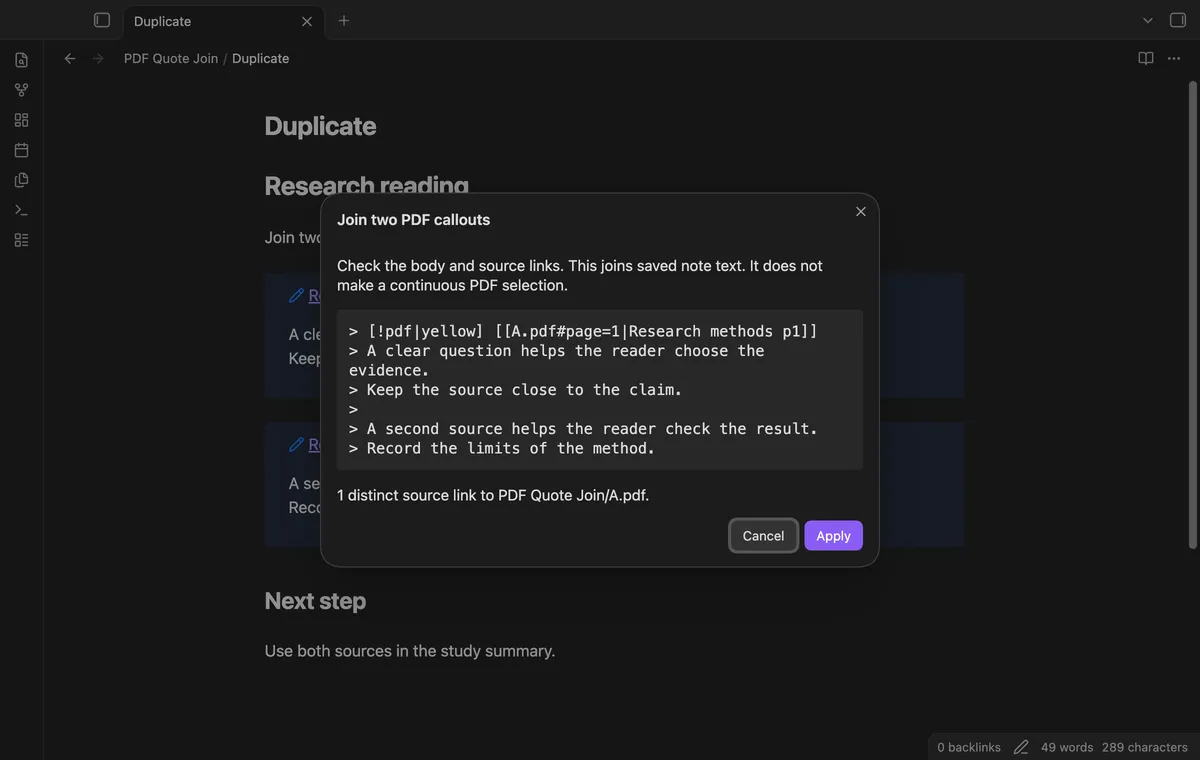Select the Duplicate tab
The height and width of the screenshot is (760, 1200).
[x=222, y=21]
